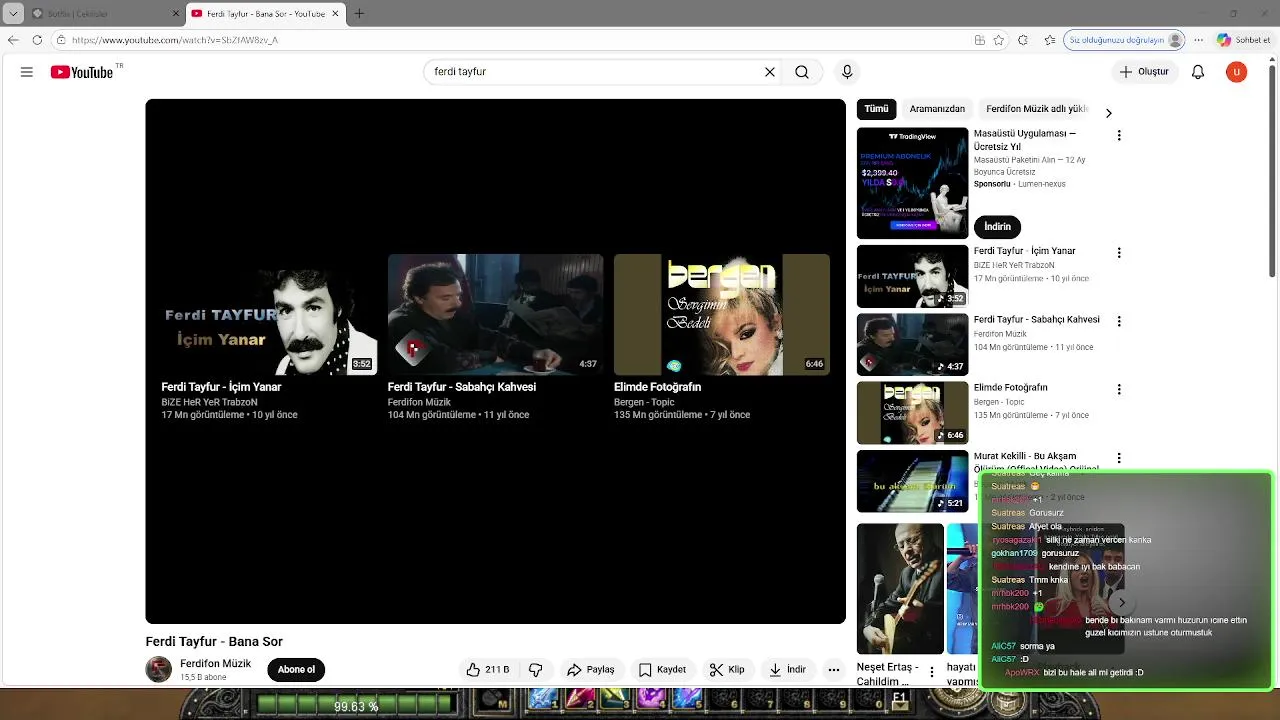
Task: Select the Aramanızdan filter chip
Action: point(937,109)
